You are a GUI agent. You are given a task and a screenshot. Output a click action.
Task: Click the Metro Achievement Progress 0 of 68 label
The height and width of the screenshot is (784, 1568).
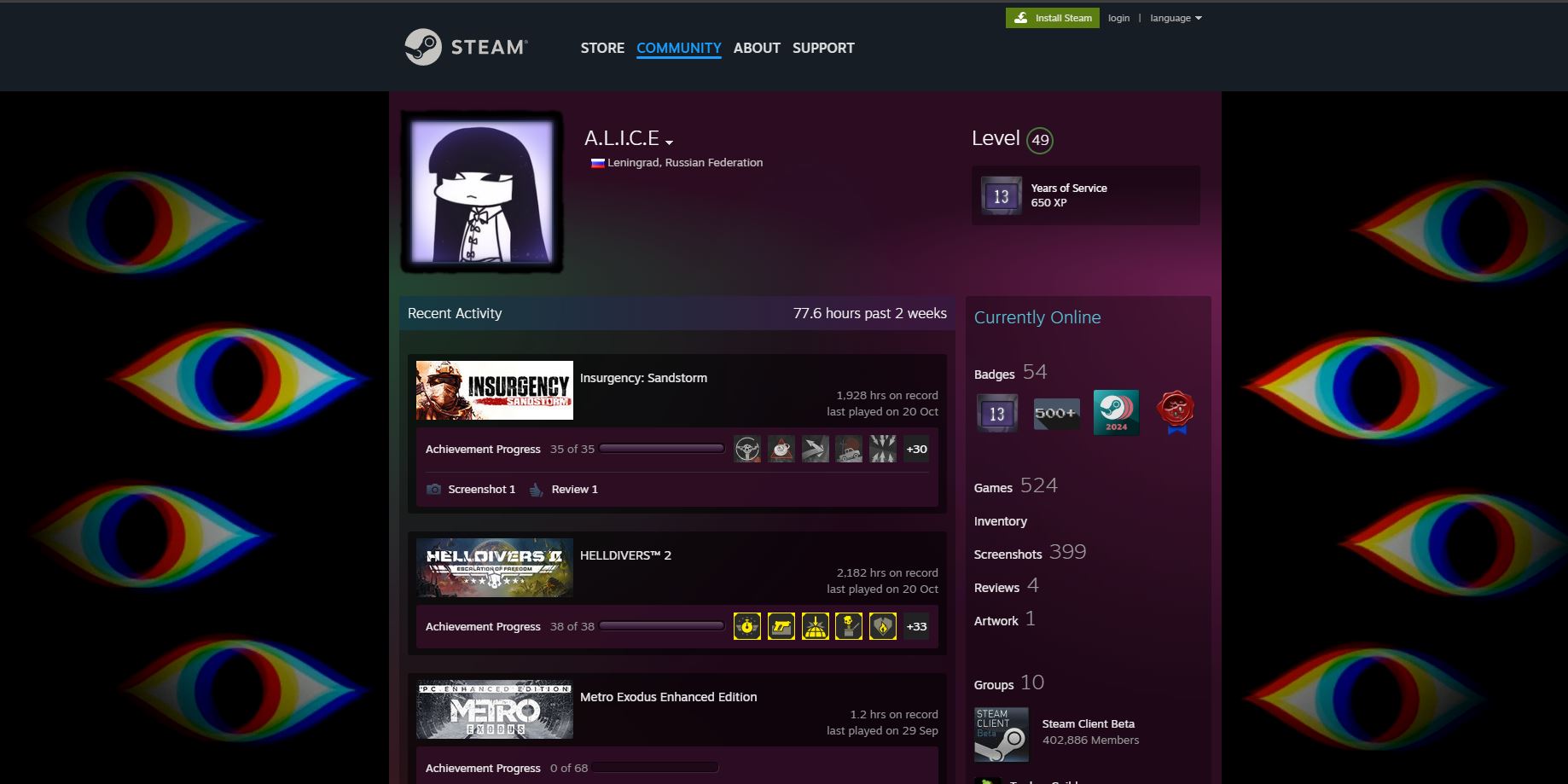pyautogui.click(x=506, y=768)
